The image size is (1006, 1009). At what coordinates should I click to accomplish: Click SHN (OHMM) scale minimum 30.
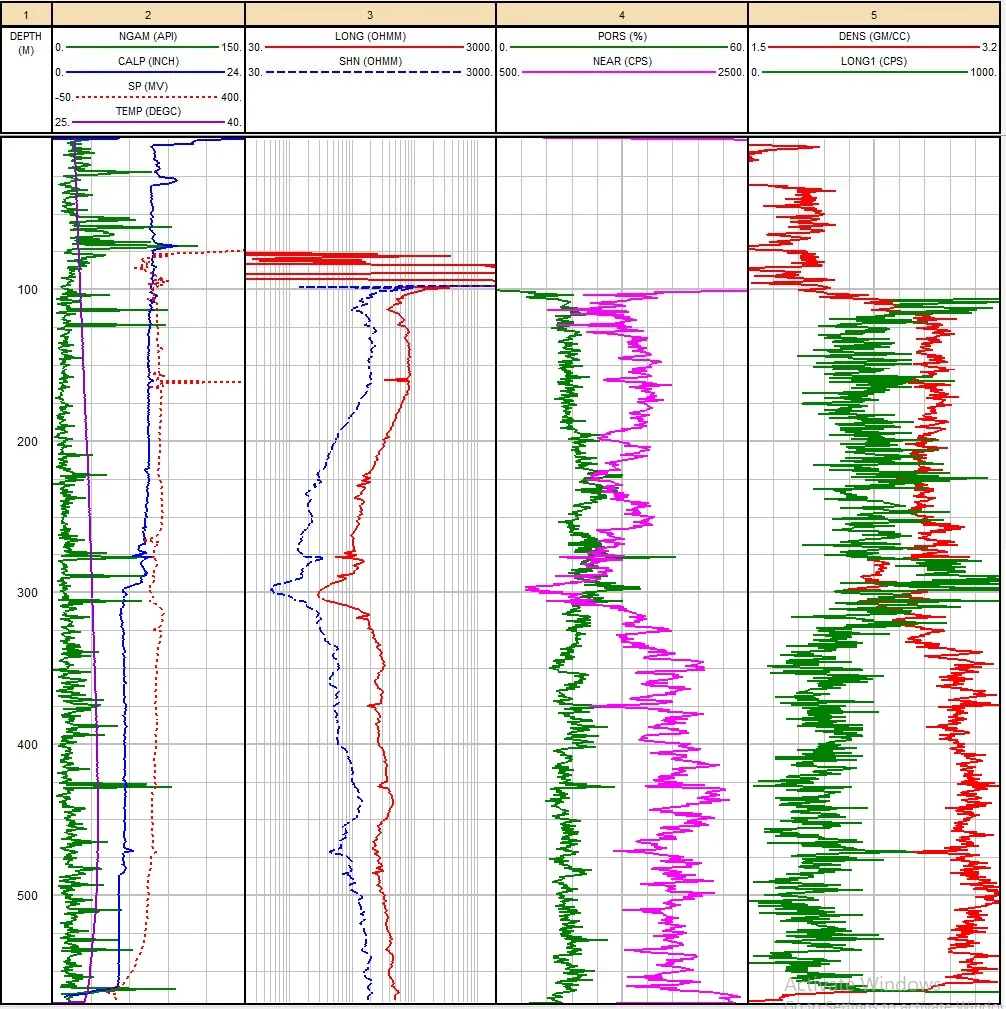(256, 72)
